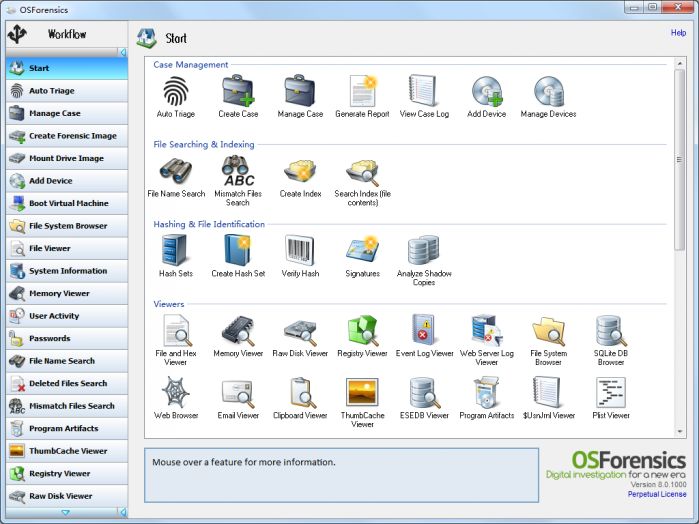The width and height of the screenshot is (699, 524).
Task: Select Start in the Workflow sidebar
Action: pos(67,68)
